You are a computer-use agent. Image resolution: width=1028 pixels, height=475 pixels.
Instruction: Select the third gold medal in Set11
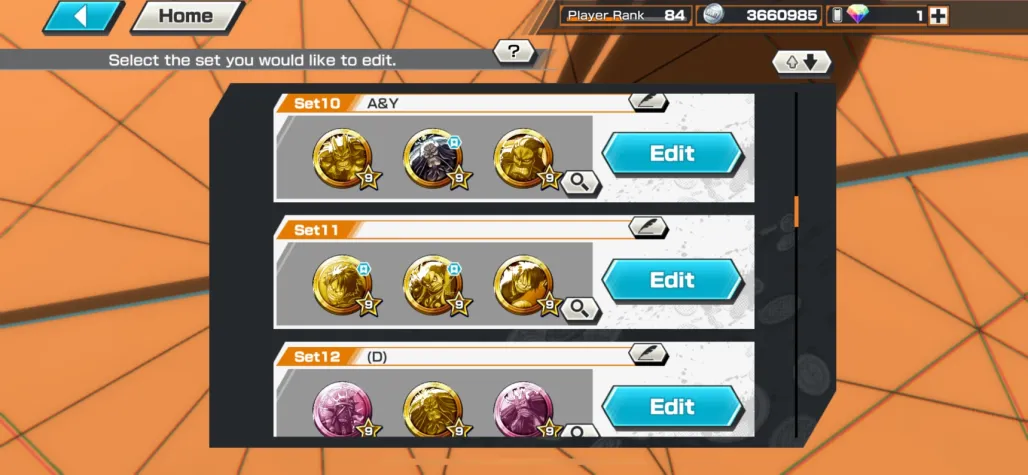[x=523, y=284]
